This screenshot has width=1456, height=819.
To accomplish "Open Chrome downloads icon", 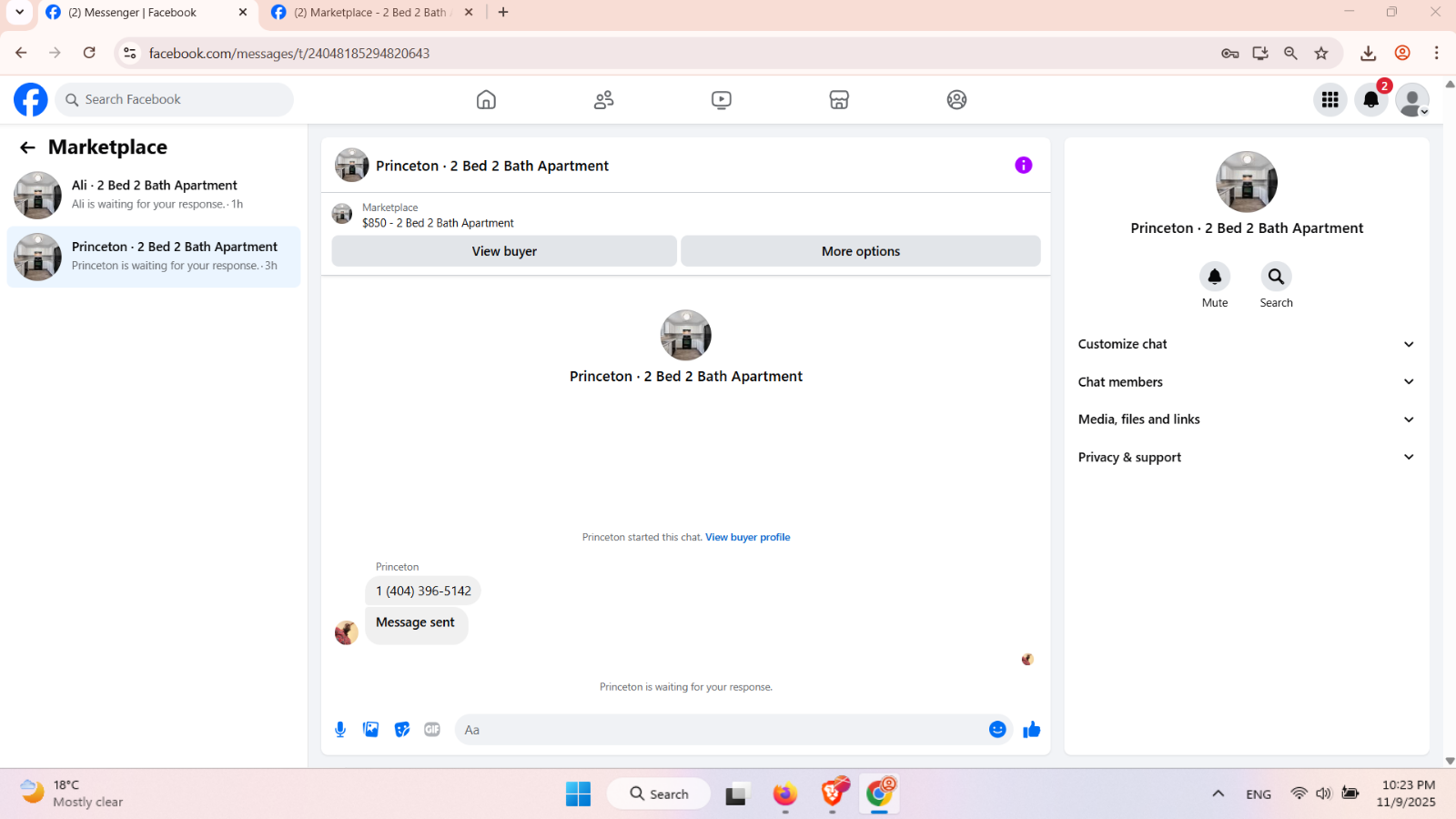I will point(1368,53).
